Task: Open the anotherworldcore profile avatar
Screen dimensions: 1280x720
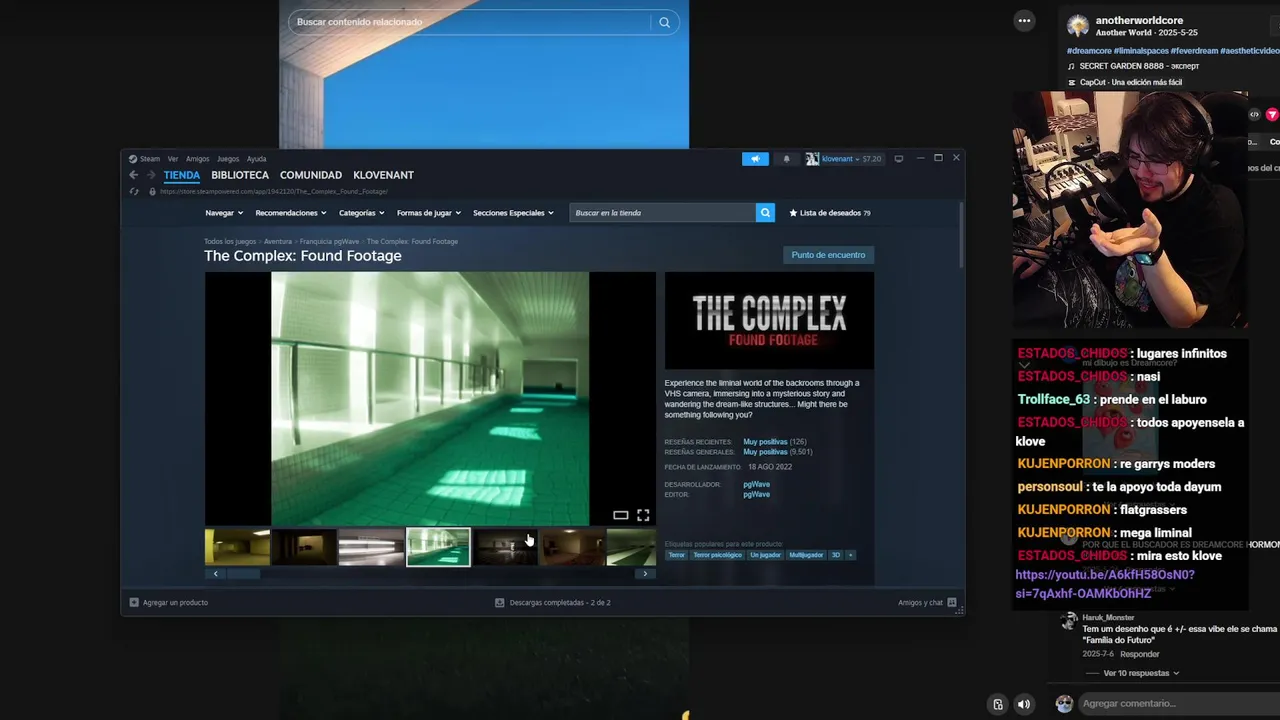Action: pos(1078,25)
